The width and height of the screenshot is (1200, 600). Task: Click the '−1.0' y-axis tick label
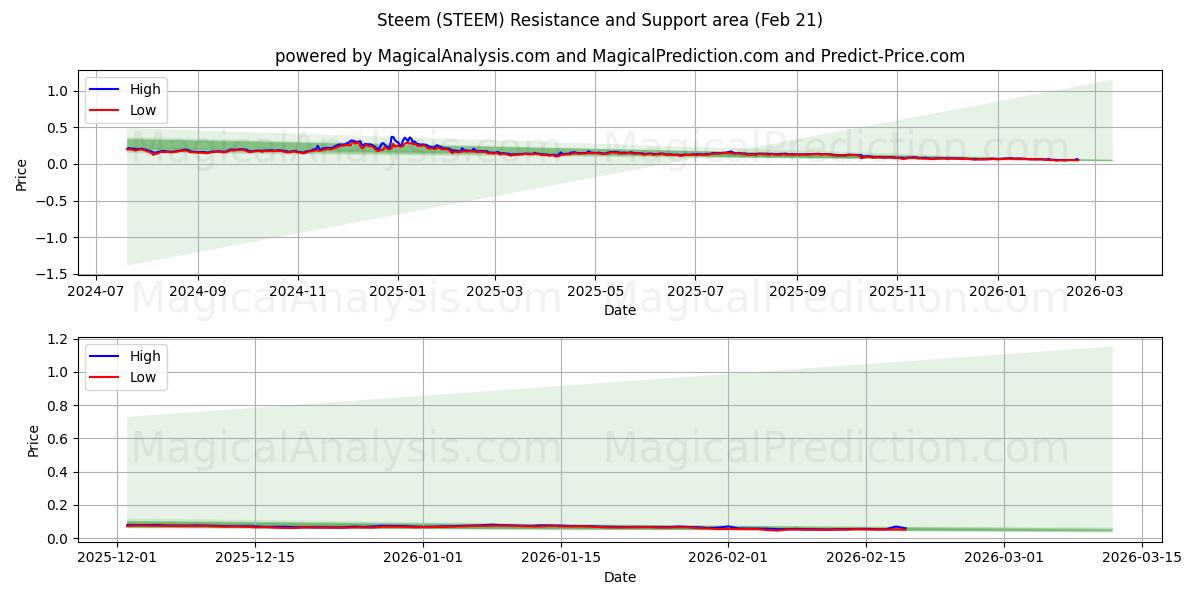coord(54,238)
